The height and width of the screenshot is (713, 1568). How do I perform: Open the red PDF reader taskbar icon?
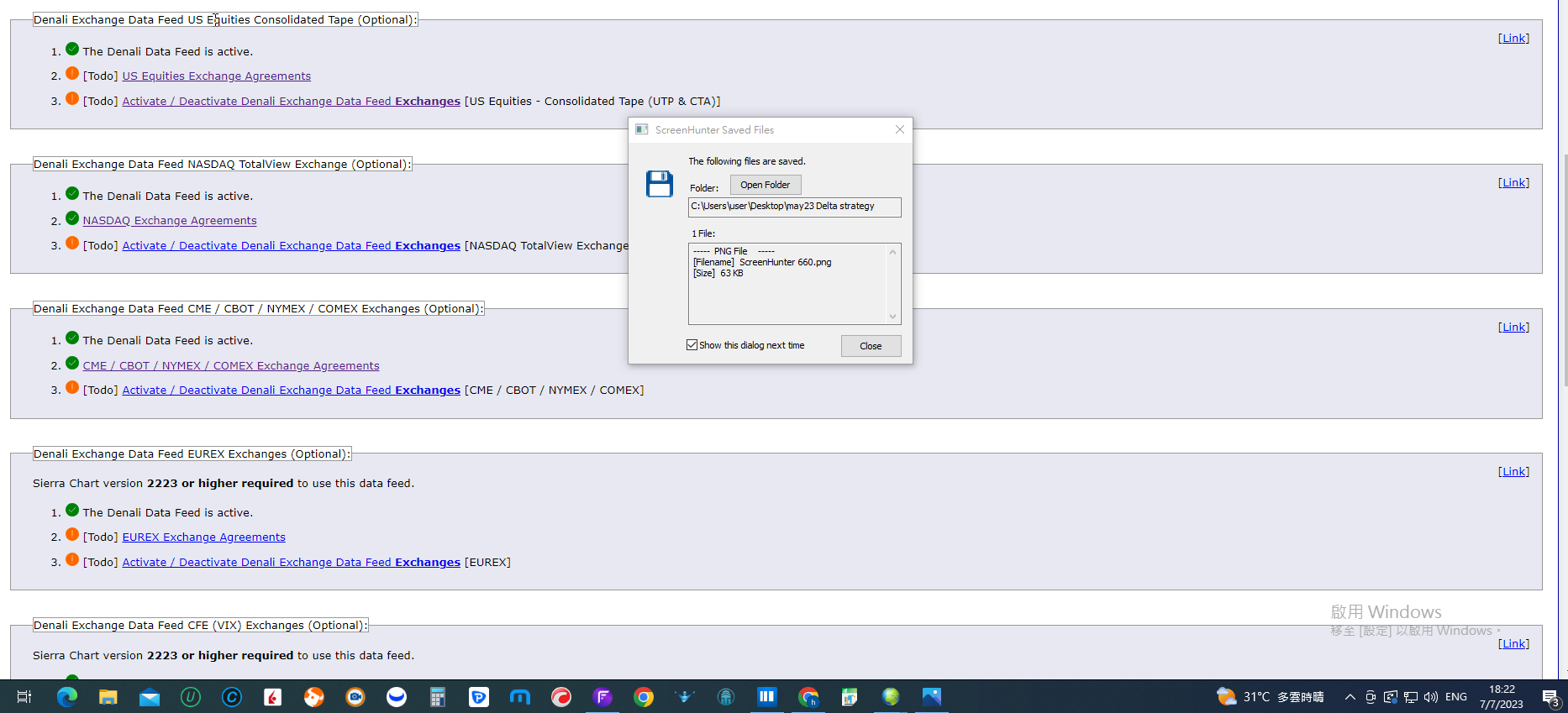[x=273, y=696]
